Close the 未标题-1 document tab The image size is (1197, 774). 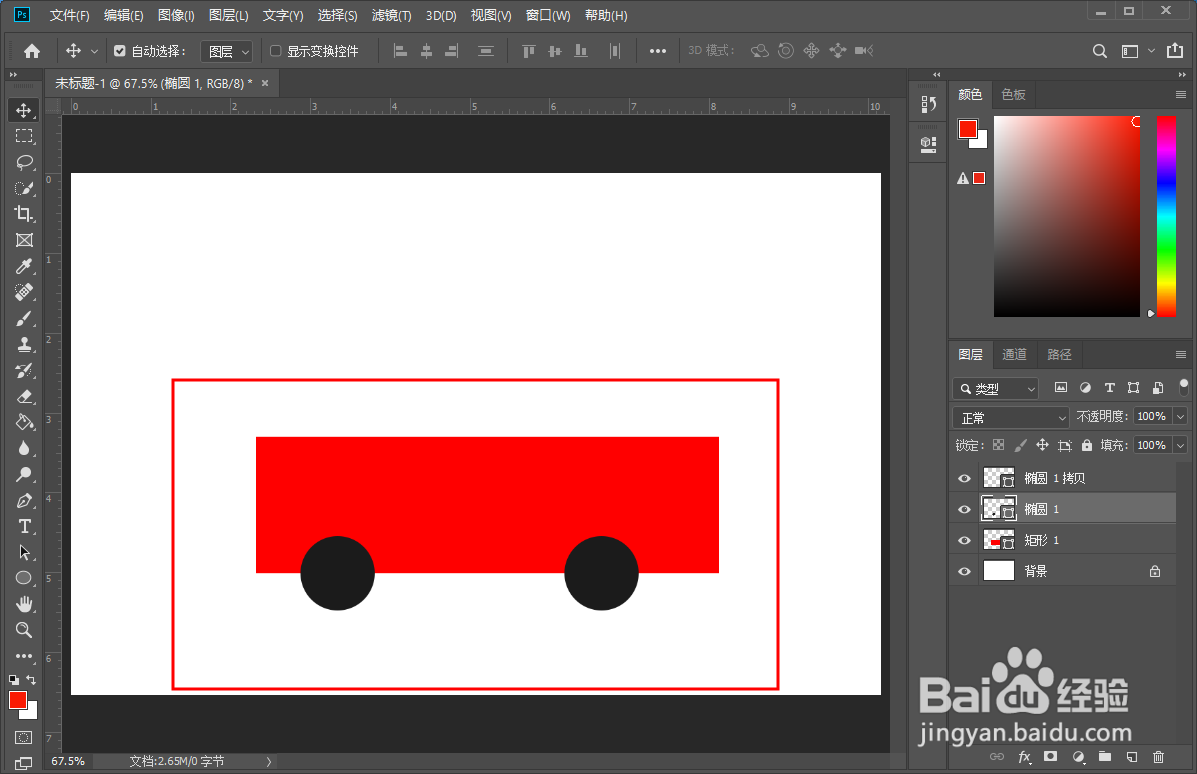point(265,83)
